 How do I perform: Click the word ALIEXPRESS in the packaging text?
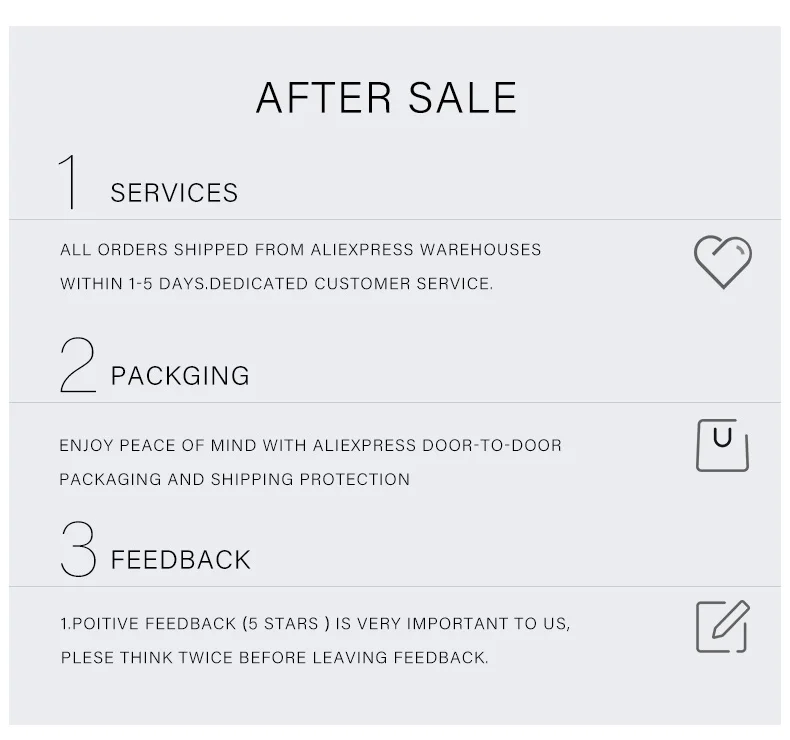[364, 445]
